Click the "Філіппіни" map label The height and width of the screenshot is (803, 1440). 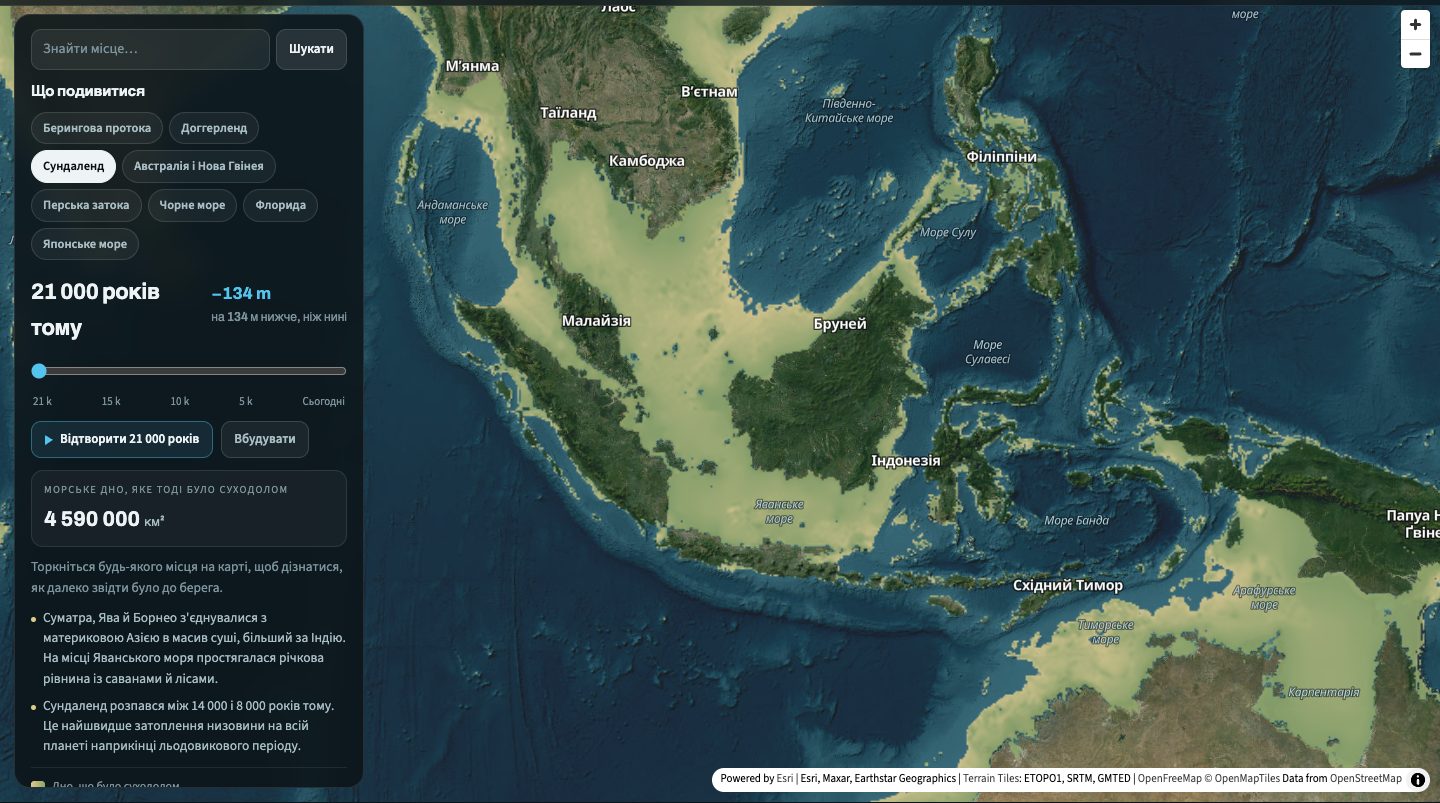point(1002,157)
